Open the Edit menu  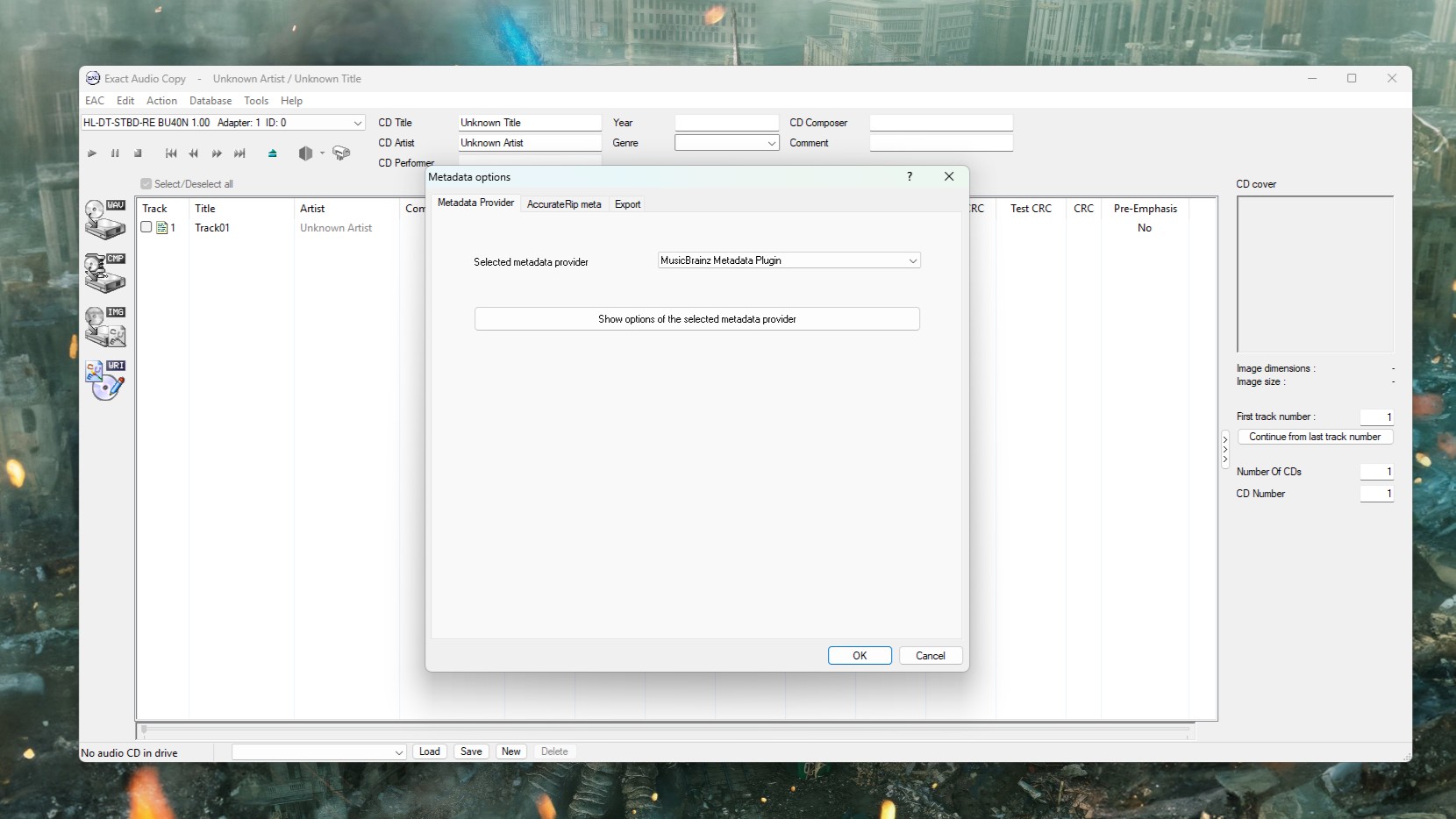(x=125, y=101)
